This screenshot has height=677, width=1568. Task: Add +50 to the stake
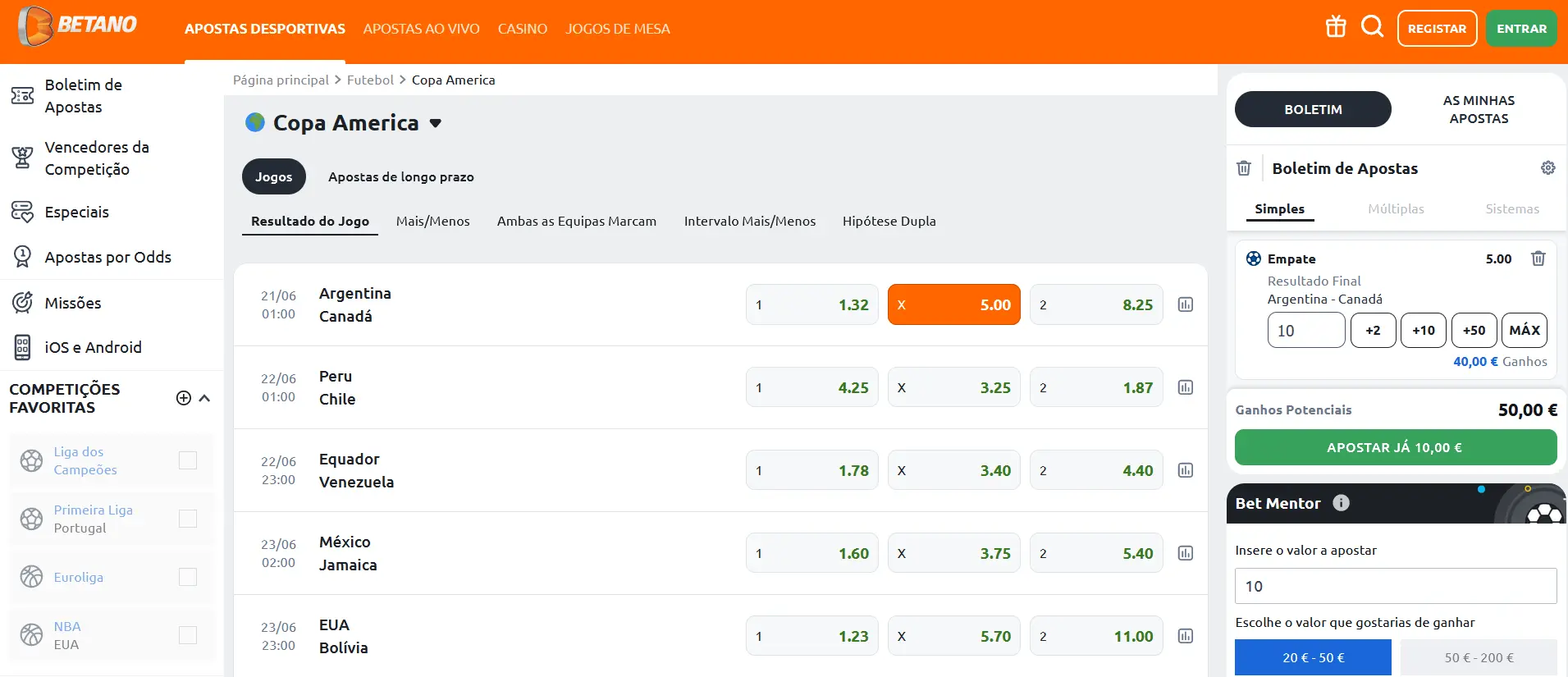pos(1474,330)
